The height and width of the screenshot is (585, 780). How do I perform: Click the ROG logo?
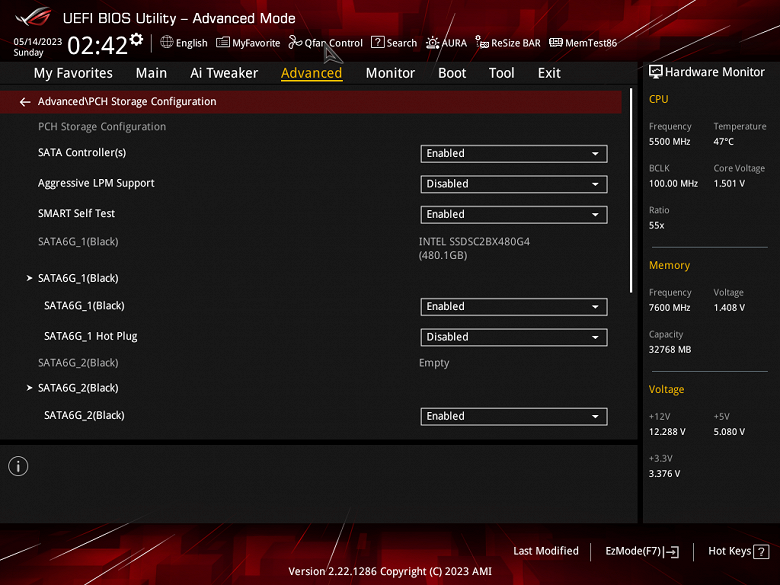(34, 17)
